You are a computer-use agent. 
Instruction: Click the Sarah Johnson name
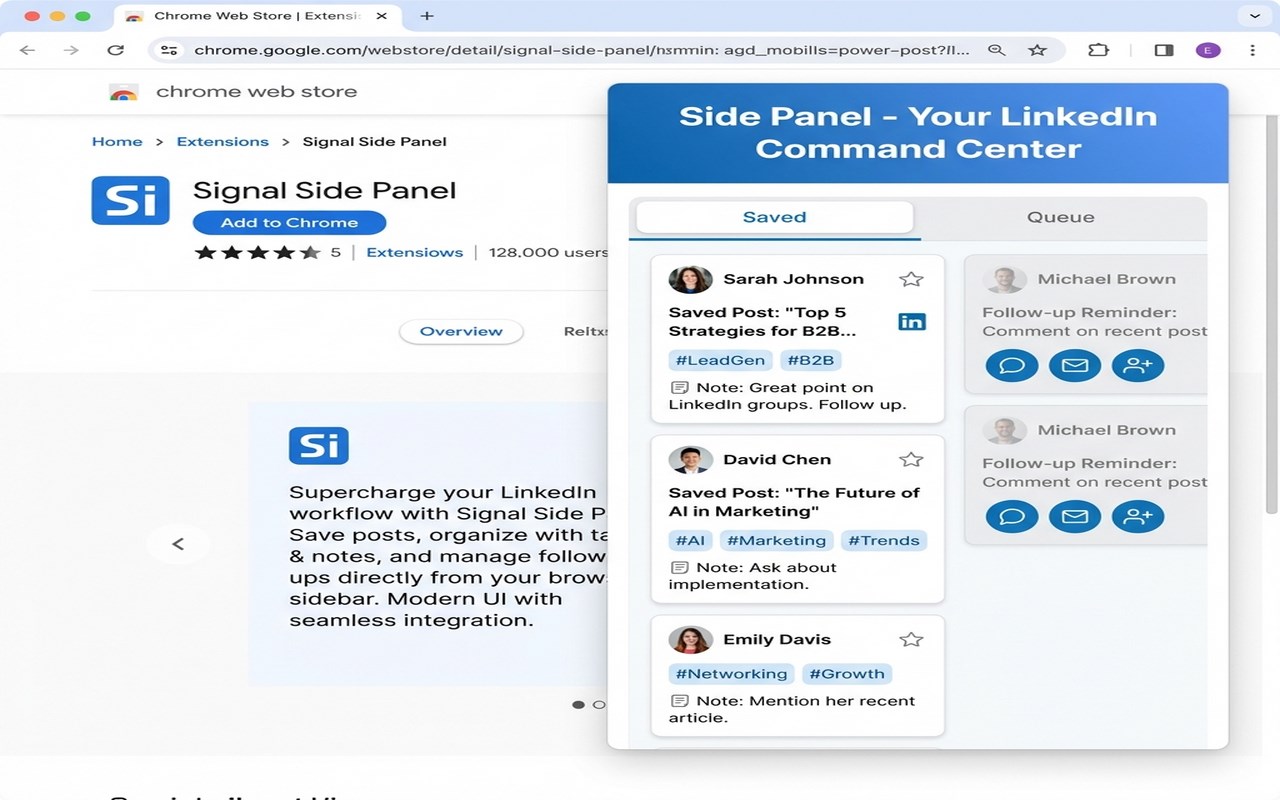point(794,279)
